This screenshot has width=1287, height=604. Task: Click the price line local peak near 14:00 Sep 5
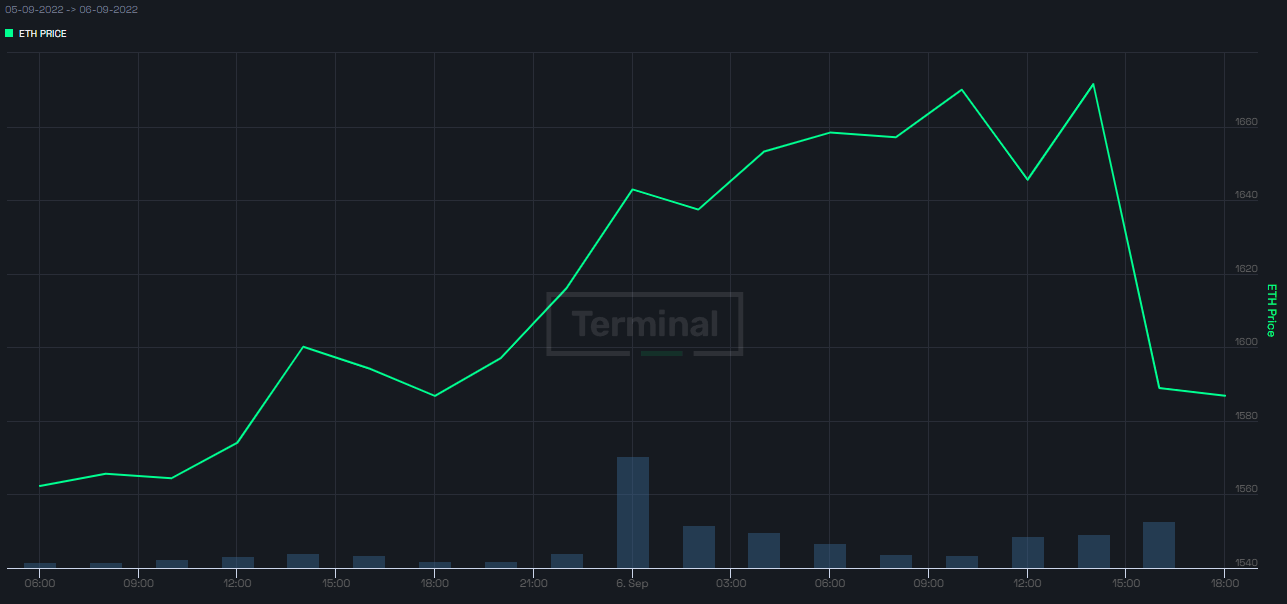pyautogui.click(x=303, y=347)
